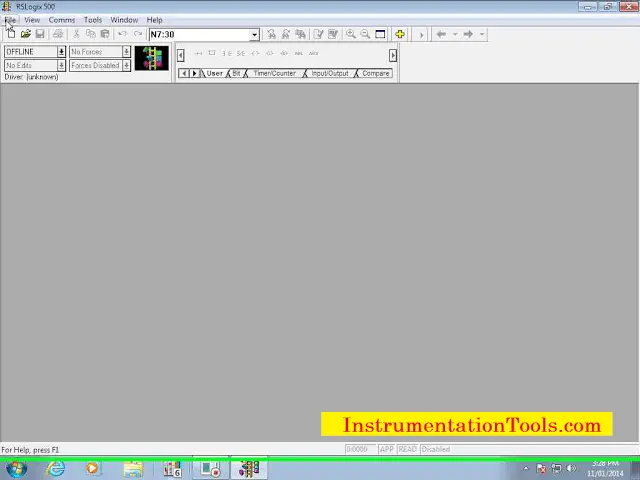
Task: Click instruction palette left scroll arrow
Action: coord(181,55)
